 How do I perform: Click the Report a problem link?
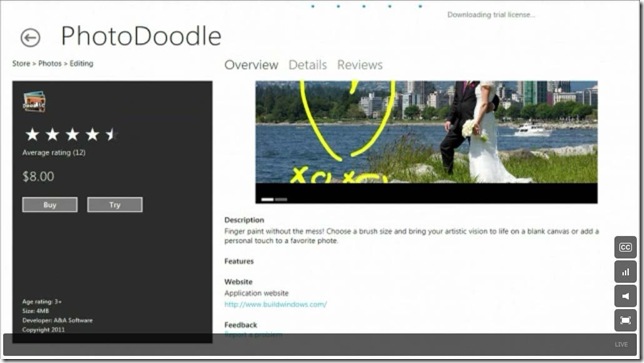click(x=253, y=335)
